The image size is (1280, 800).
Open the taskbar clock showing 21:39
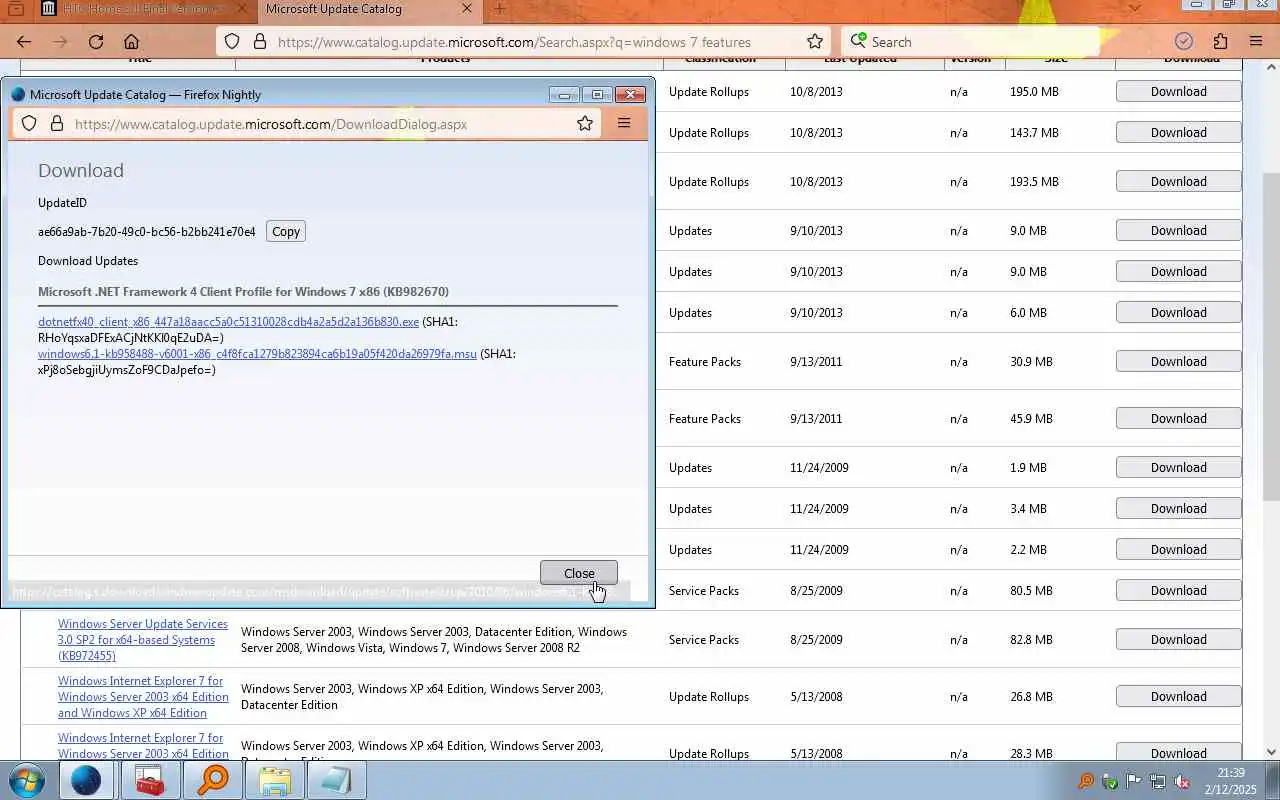tap(1232, 781)
